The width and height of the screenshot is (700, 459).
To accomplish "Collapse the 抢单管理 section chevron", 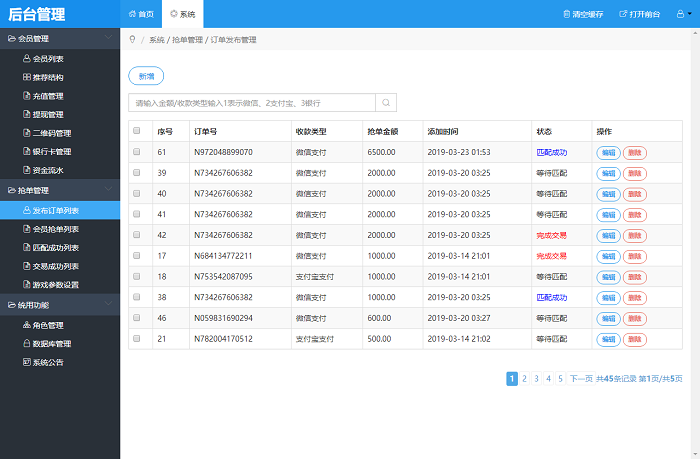I will click(x=108, y=189).
